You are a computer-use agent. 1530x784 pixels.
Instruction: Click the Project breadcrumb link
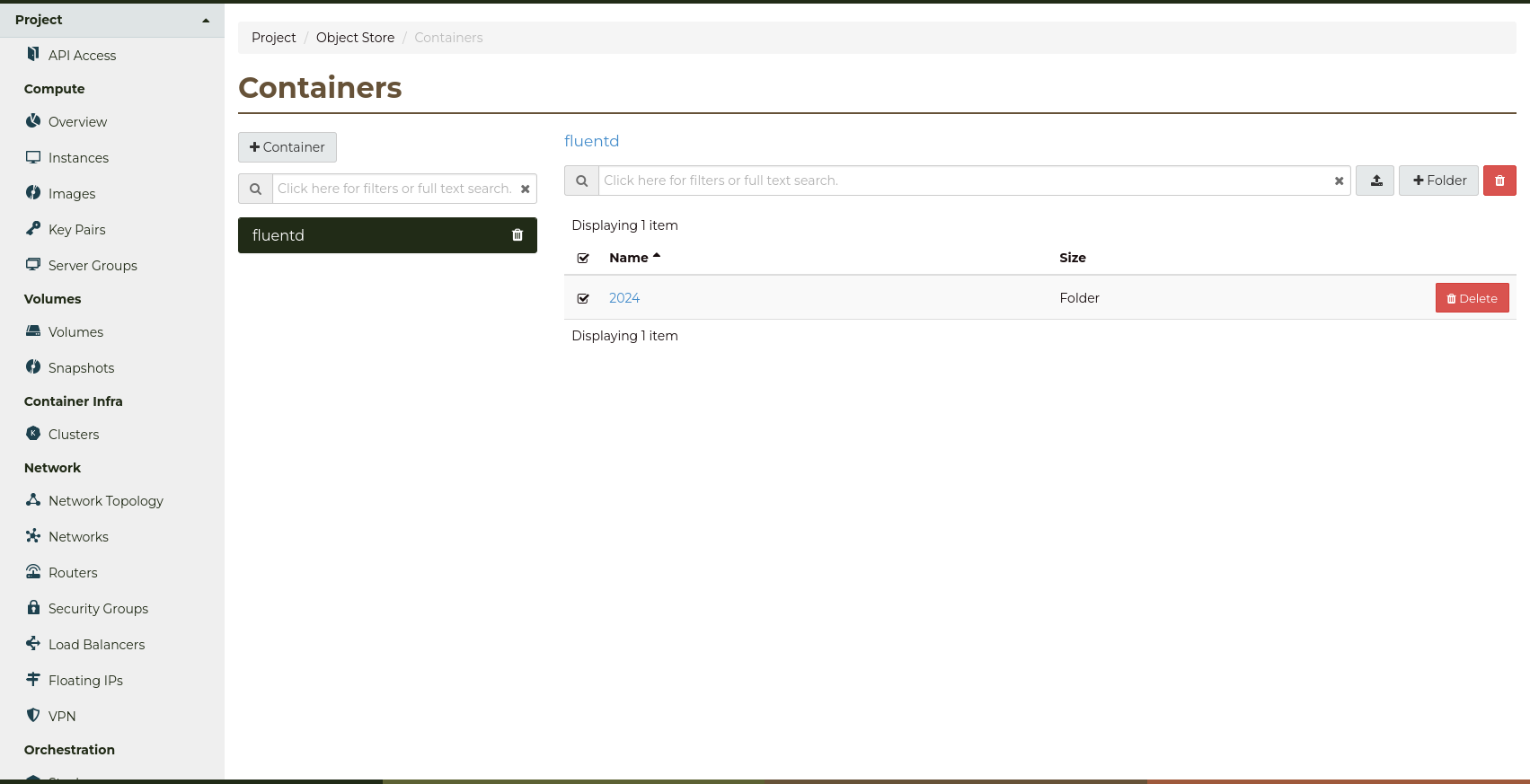coord(273,38)
